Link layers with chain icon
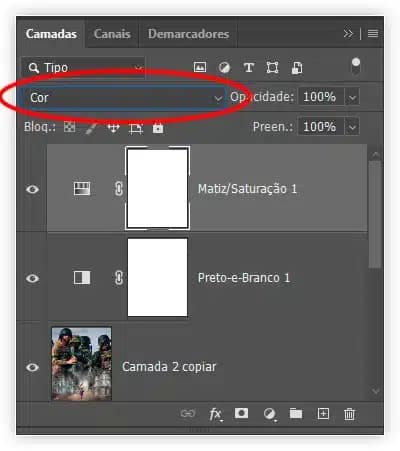Viewport: 400px width, 451px height. (187, 414)
